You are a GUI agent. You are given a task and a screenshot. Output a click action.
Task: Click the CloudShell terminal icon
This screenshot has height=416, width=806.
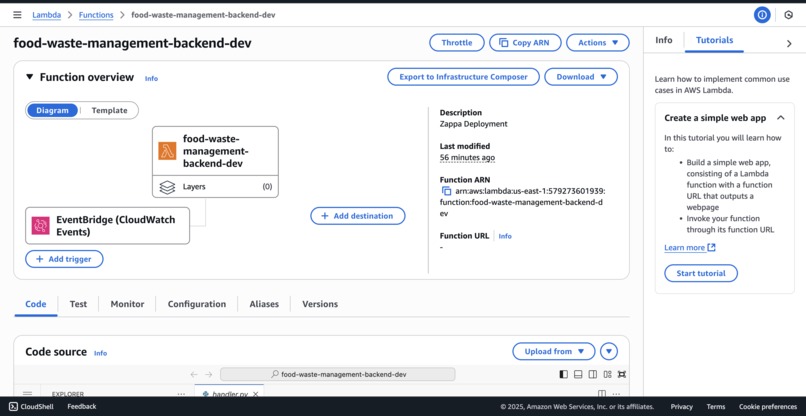pos(13,406)
